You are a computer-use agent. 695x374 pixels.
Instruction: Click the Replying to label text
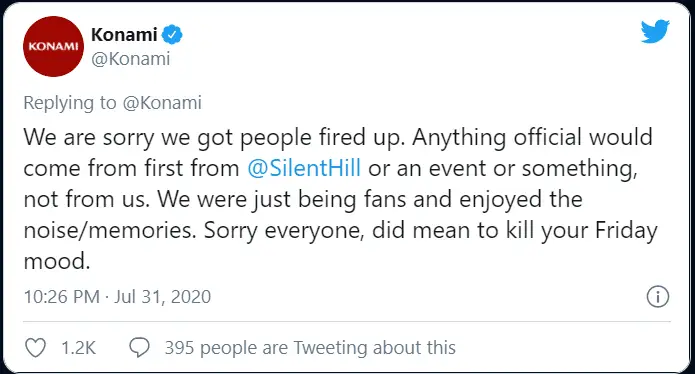(70, 103)
